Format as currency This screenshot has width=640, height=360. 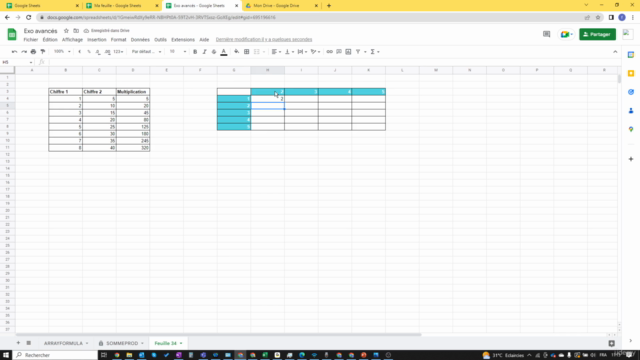[x=80, y=52]
